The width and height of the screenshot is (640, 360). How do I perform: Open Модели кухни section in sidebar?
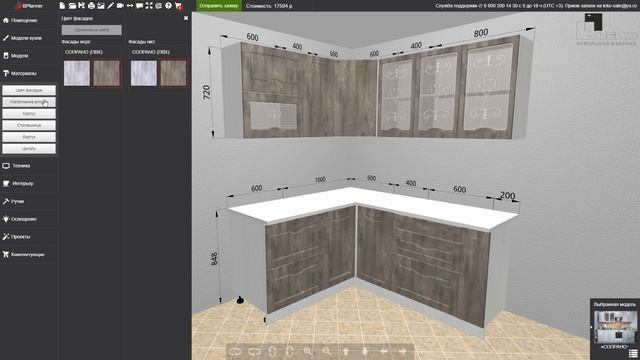(29, 38)
